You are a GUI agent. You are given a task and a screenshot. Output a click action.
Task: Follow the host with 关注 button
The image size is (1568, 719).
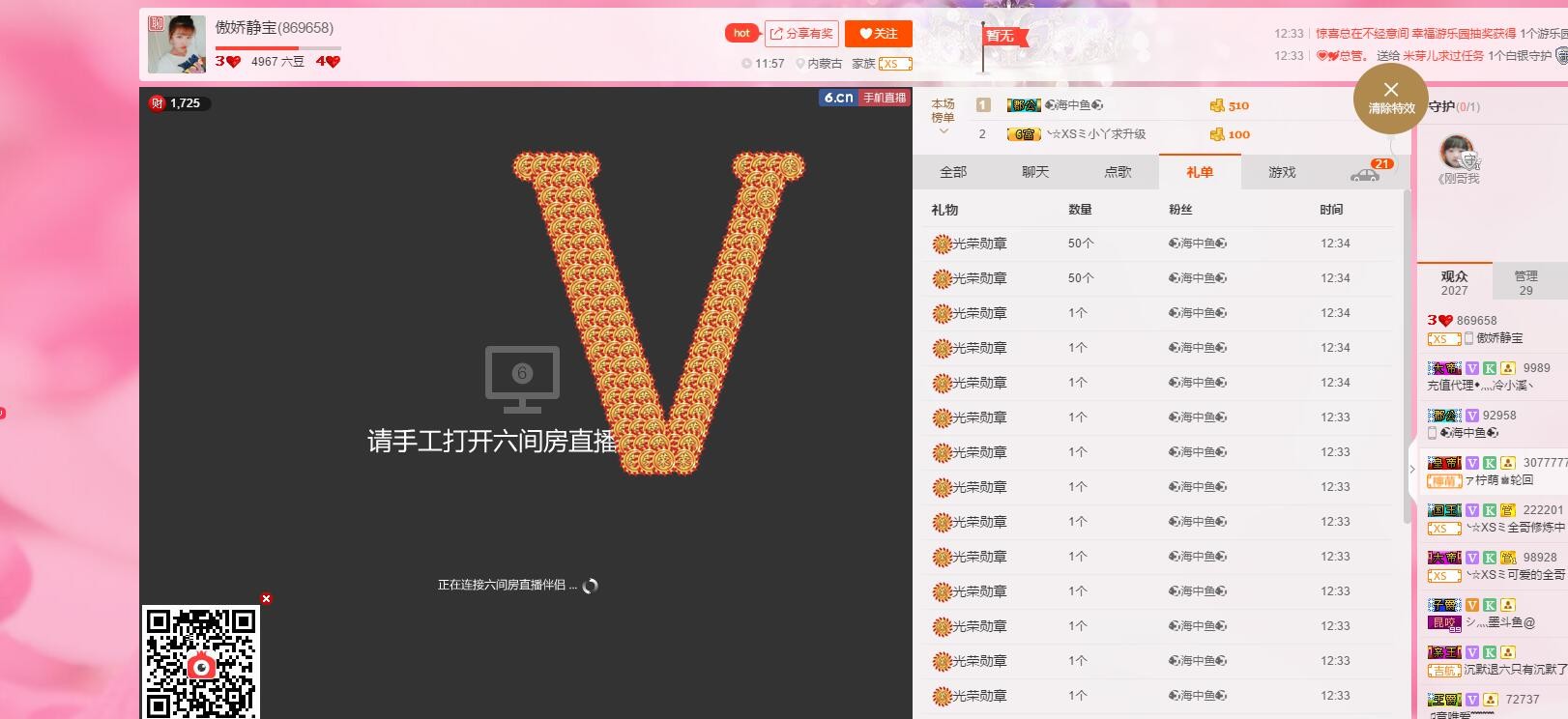[879, 33]
